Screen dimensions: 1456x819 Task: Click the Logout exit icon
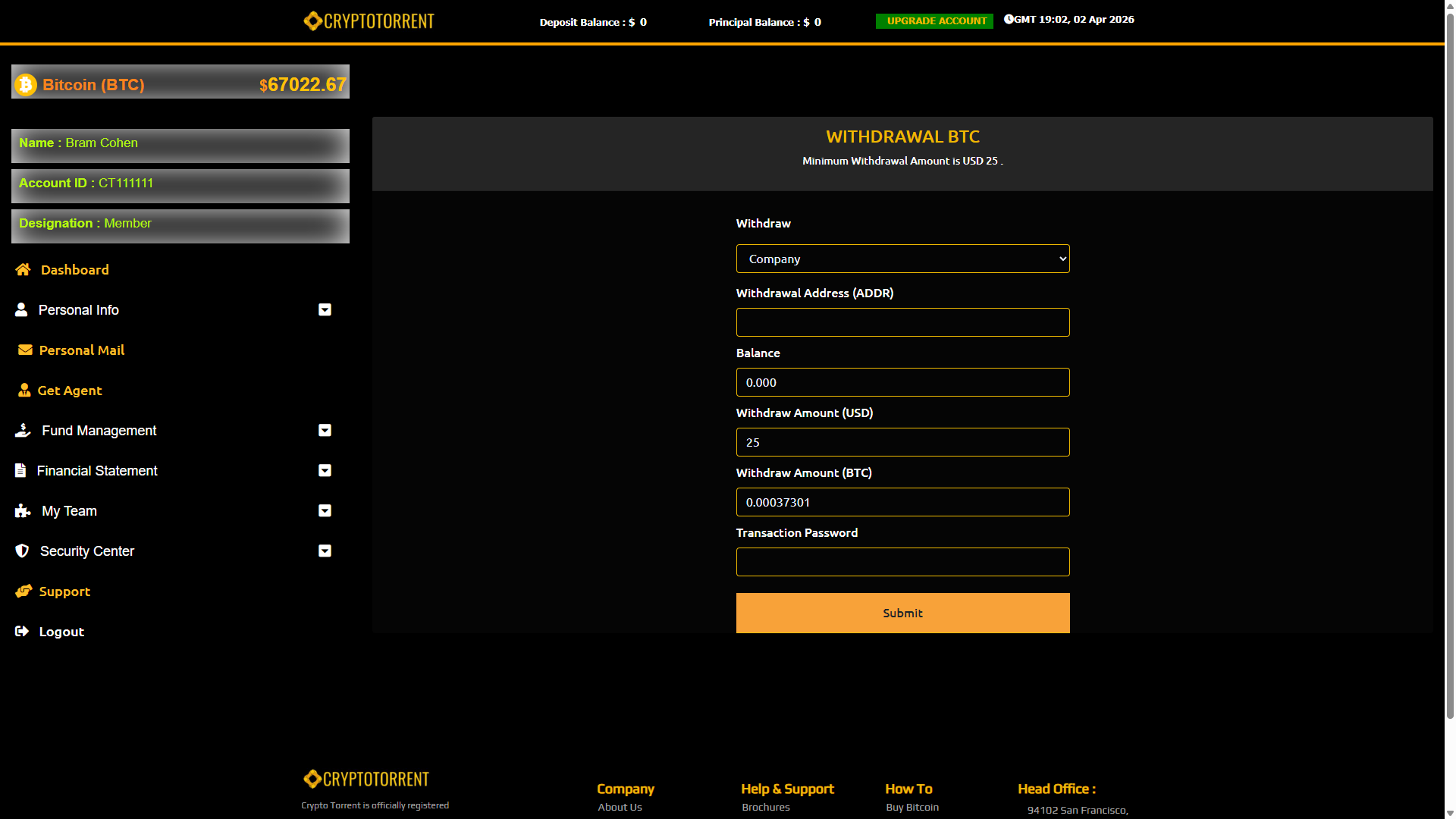tap(22, 631)
